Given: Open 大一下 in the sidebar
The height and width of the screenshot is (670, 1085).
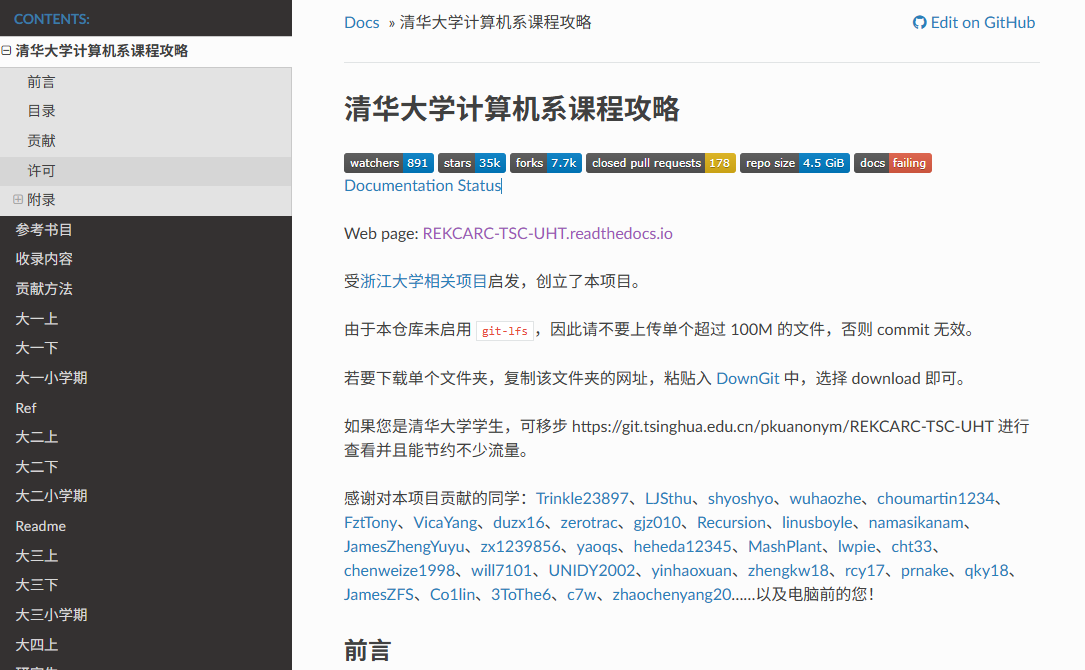Looking at the screenshot, I should 145,347.
